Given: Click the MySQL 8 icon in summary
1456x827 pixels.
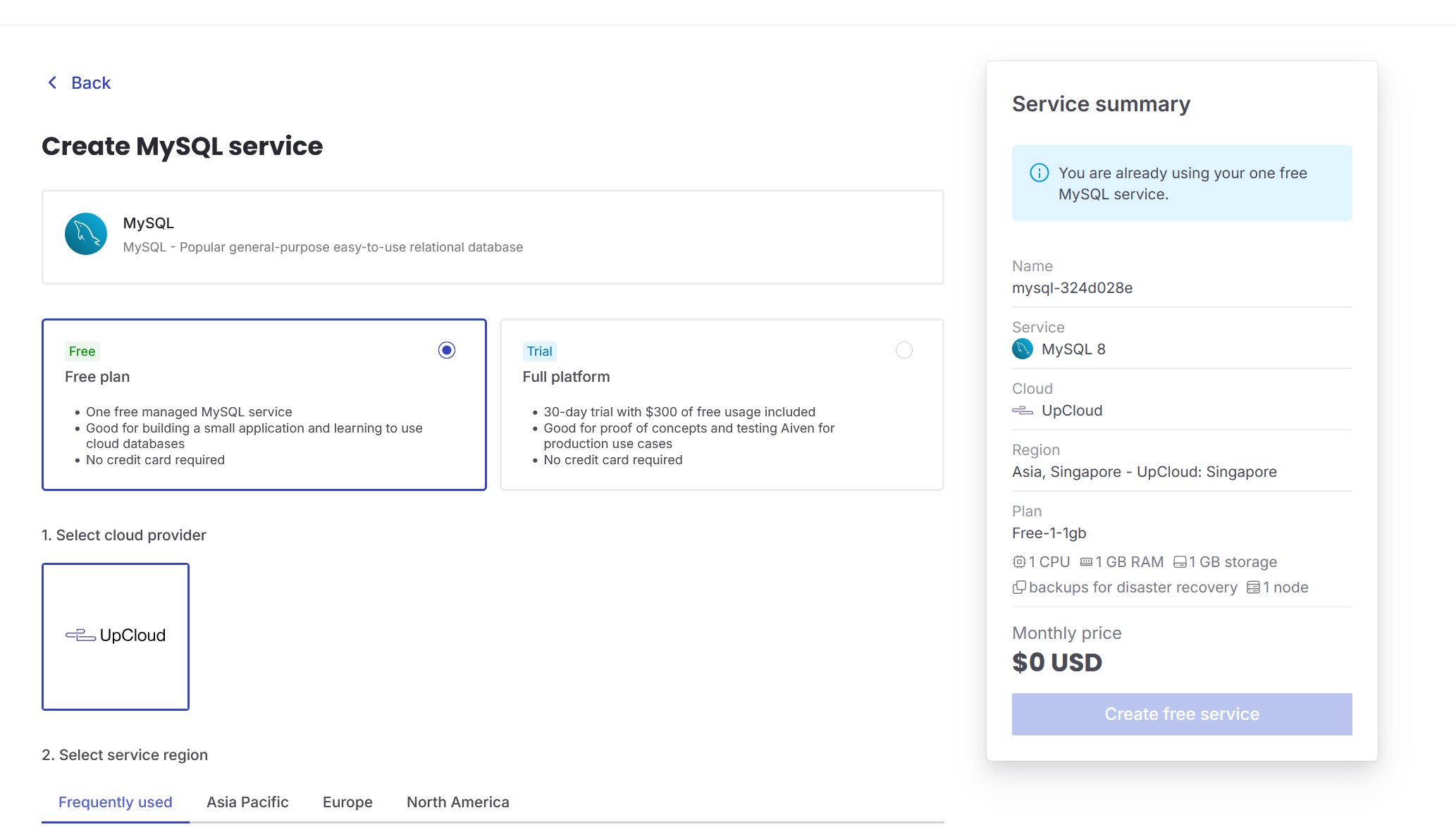Looking at the screenshot, I should click(x=1023, y=349).
